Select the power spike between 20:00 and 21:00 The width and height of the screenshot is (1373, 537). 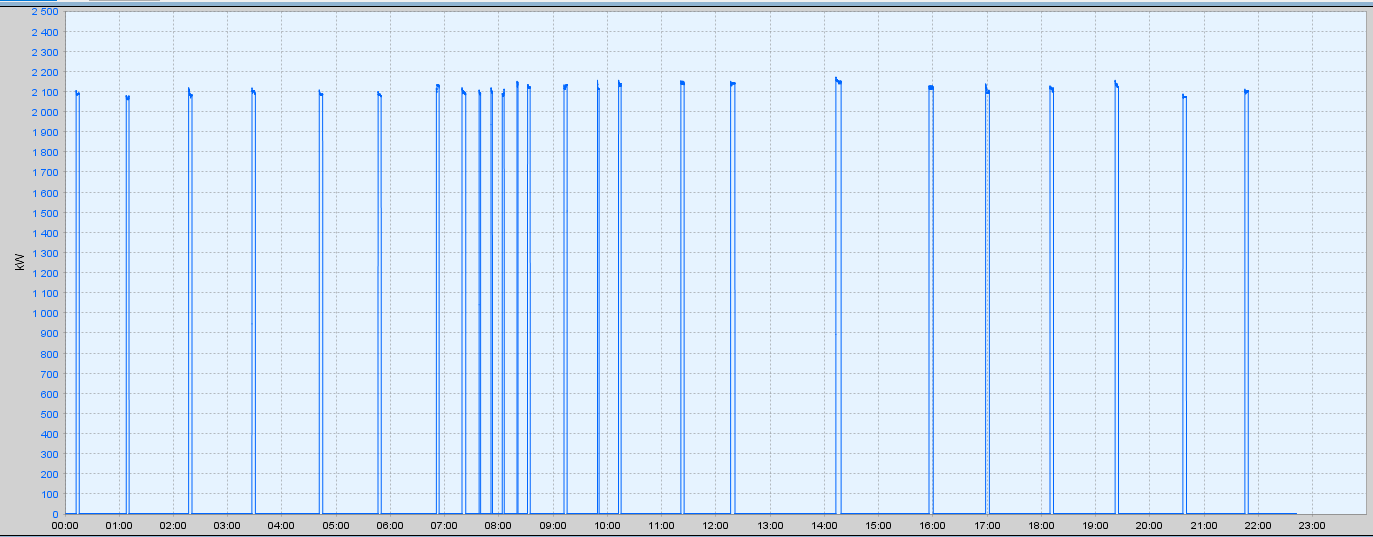click(x=1184, y=304)
